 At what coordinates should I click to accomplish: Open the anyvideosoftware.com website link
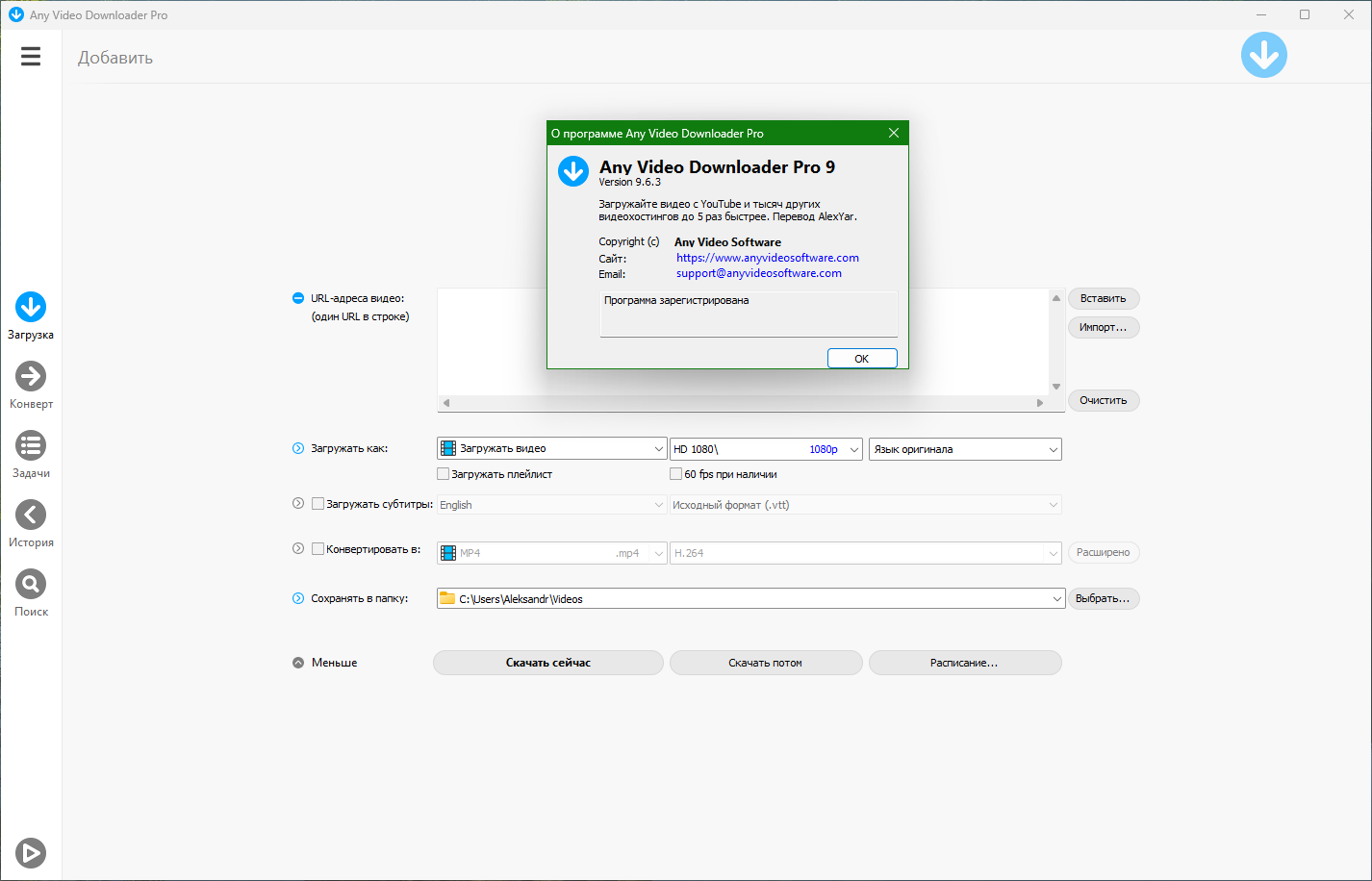click(768, 258)
